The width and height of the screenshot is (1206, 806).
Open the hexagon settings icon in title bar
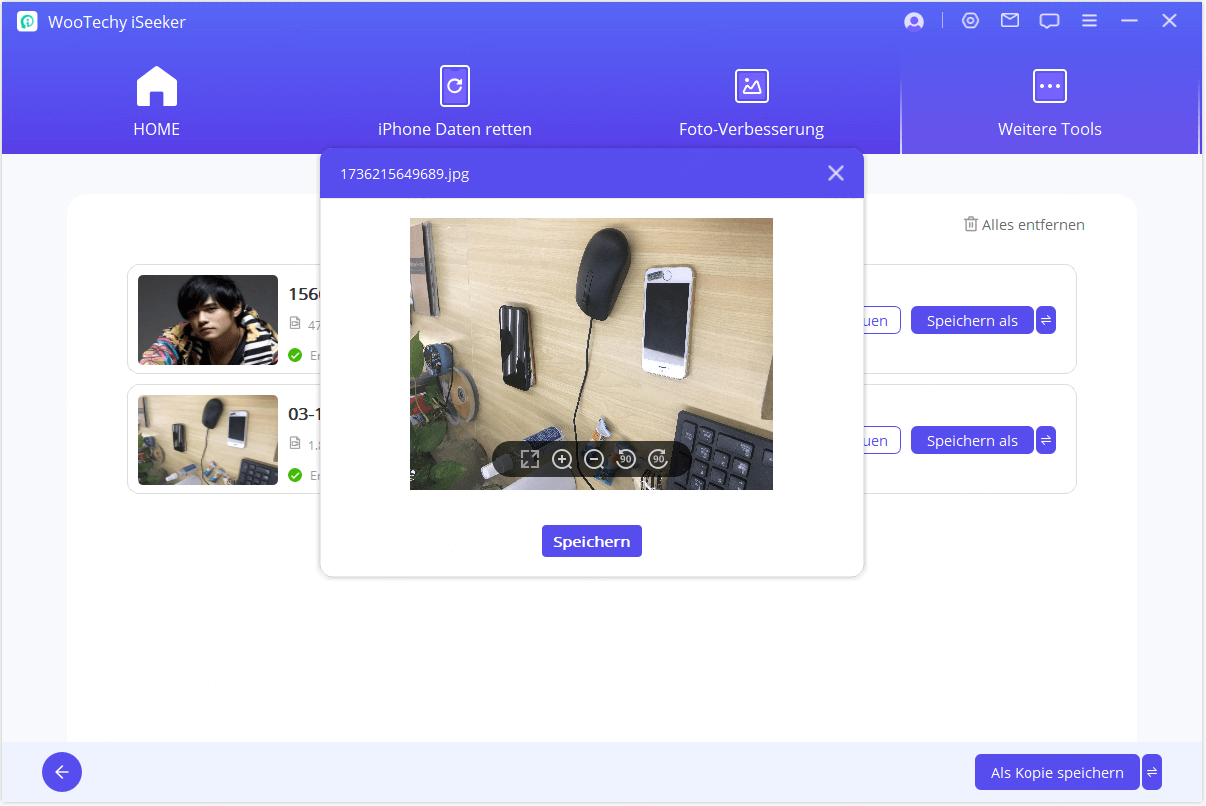pos(970,21)
